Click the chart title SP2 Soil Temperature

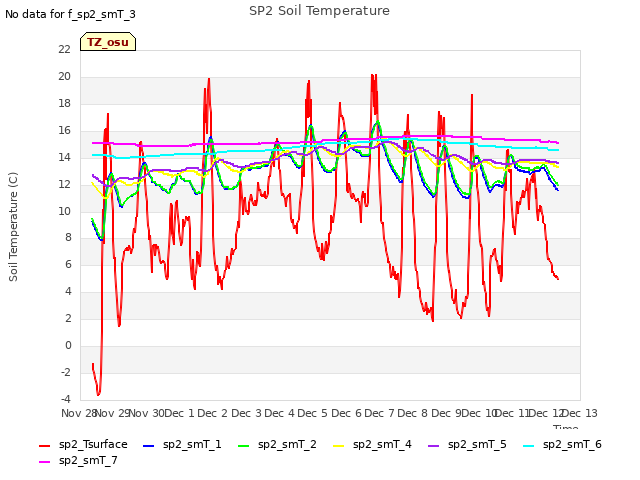coord(319,11)
